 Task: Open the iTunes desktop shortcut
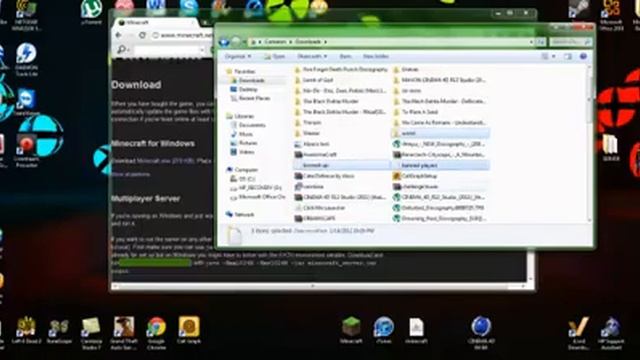coord(383,330)
